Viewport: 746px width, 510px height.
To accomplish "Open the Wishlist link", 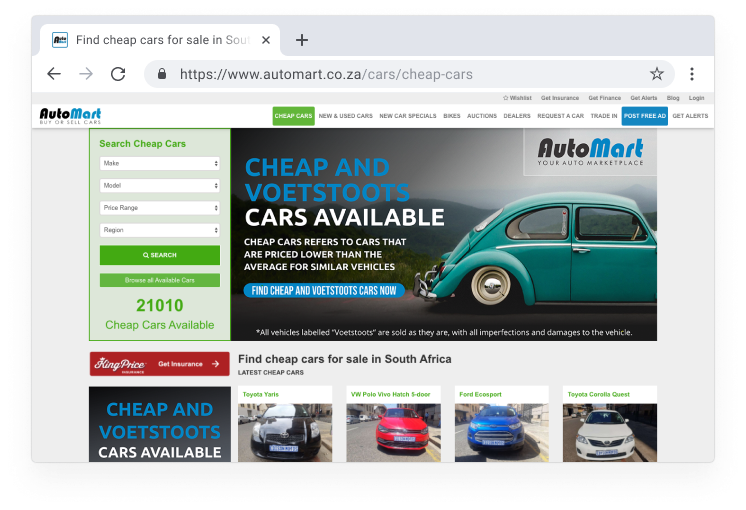I will pyautogui.click(x=517, y=98).
